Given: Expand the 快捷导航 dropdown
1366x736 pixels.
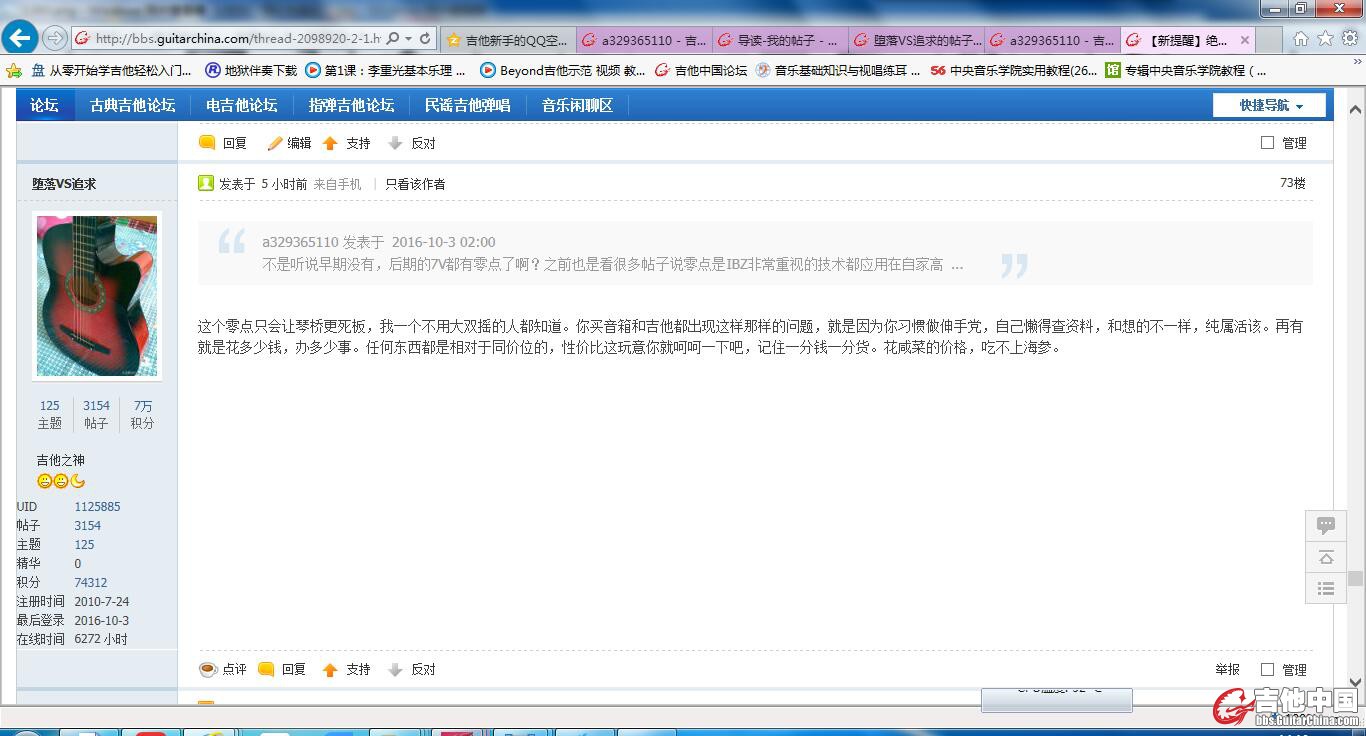Looking at the screenshot, I should (x=1270, y=105).
